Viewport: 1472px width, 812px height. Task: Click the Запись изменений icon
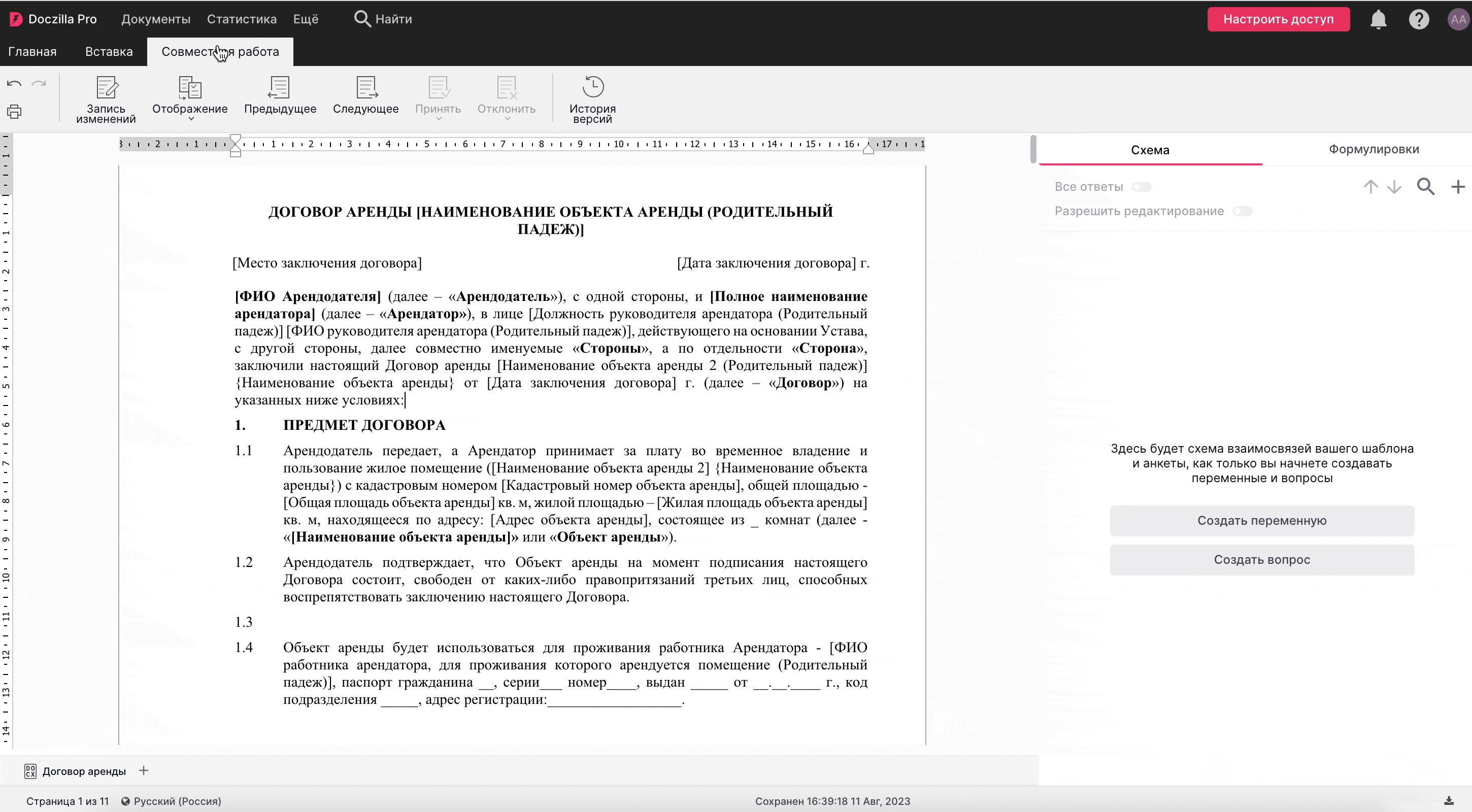coord(106,87)
